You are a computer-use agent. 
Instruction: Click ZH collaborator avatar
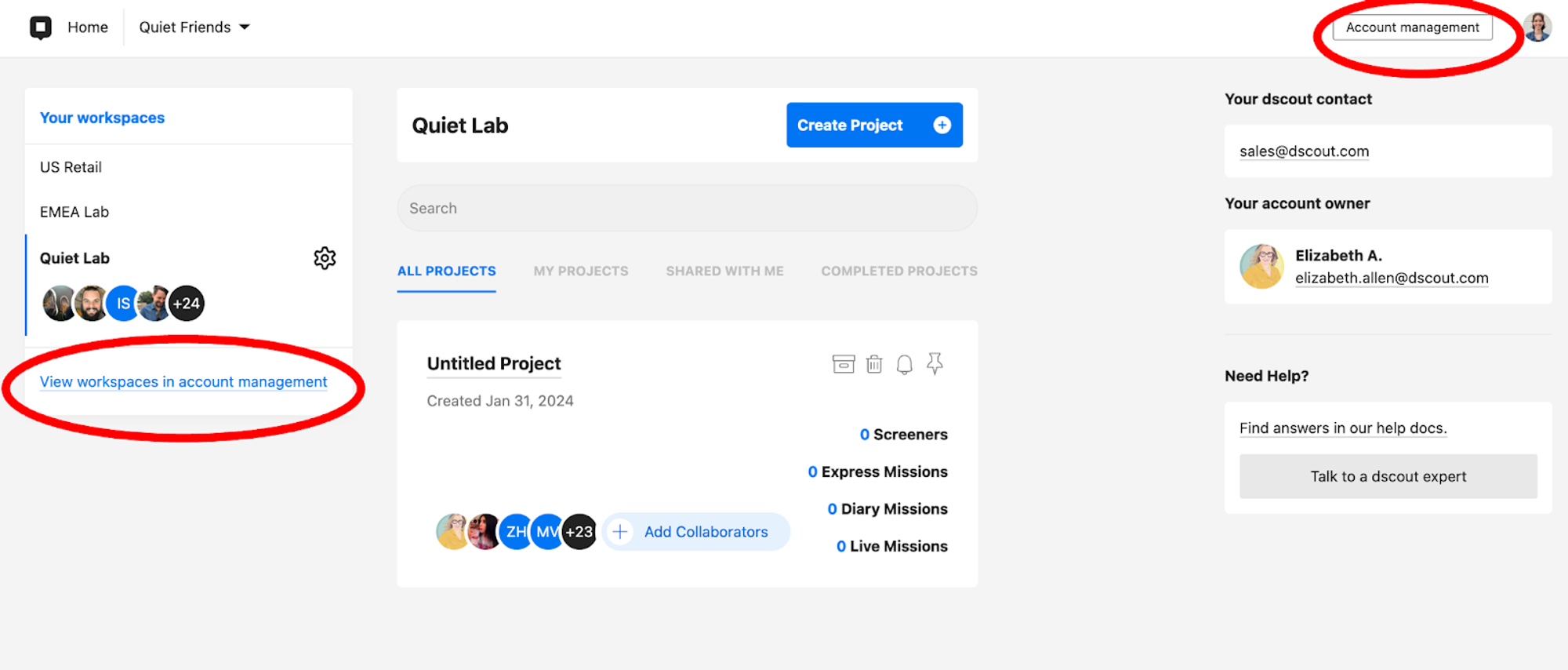coord(516,532)
